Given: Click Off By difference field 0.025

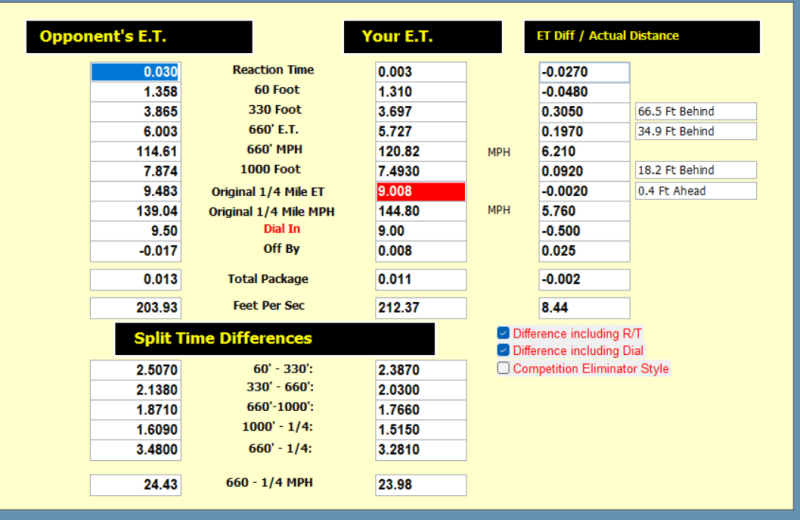Looking at the screenshot, I should click(x=584, y=251).
